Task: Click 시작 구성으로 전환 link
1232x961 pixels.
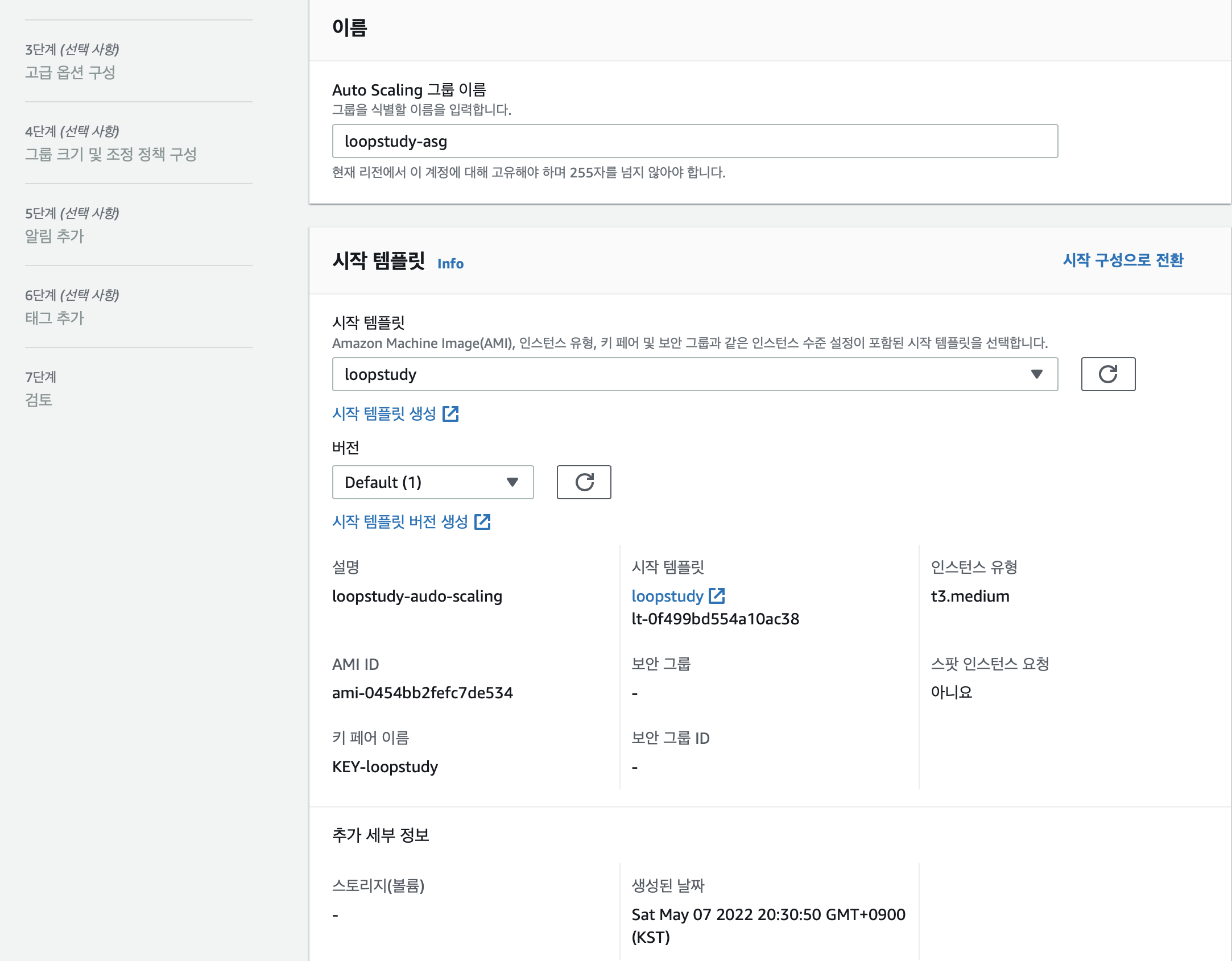Action: point(1123,260)
